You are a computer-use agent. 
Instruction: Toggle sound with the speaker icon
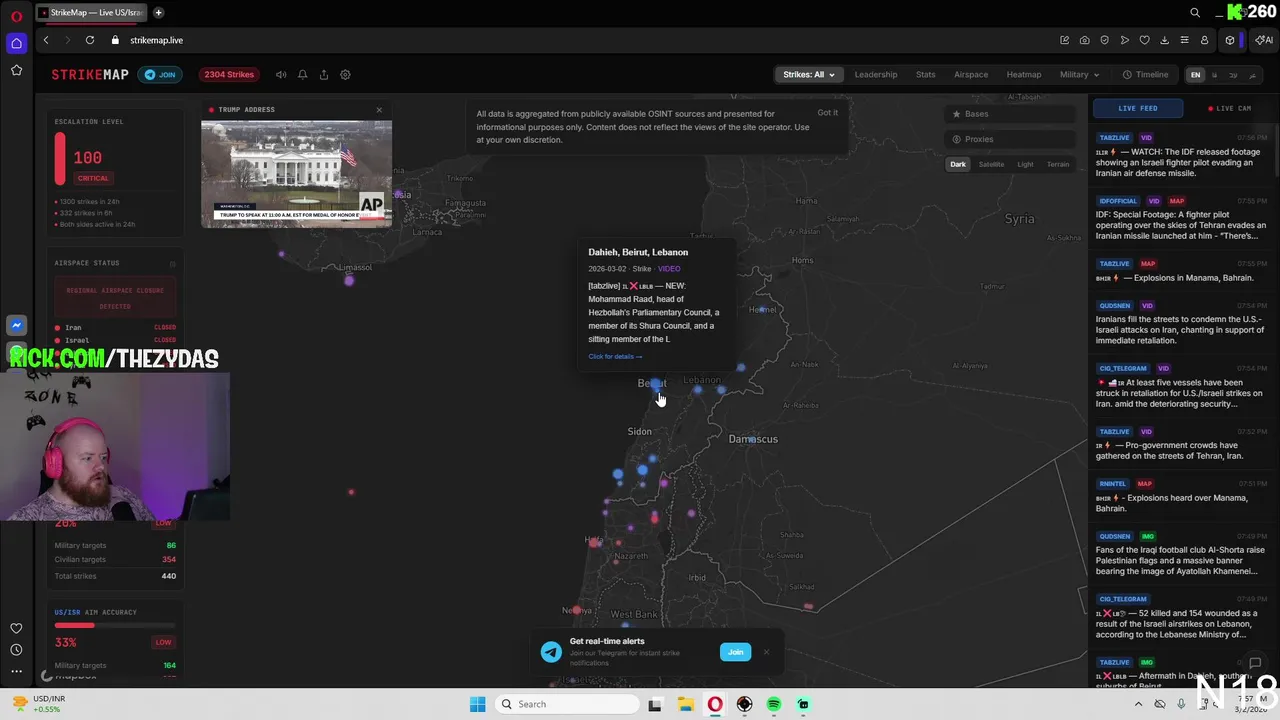click(x=281, y=75)
